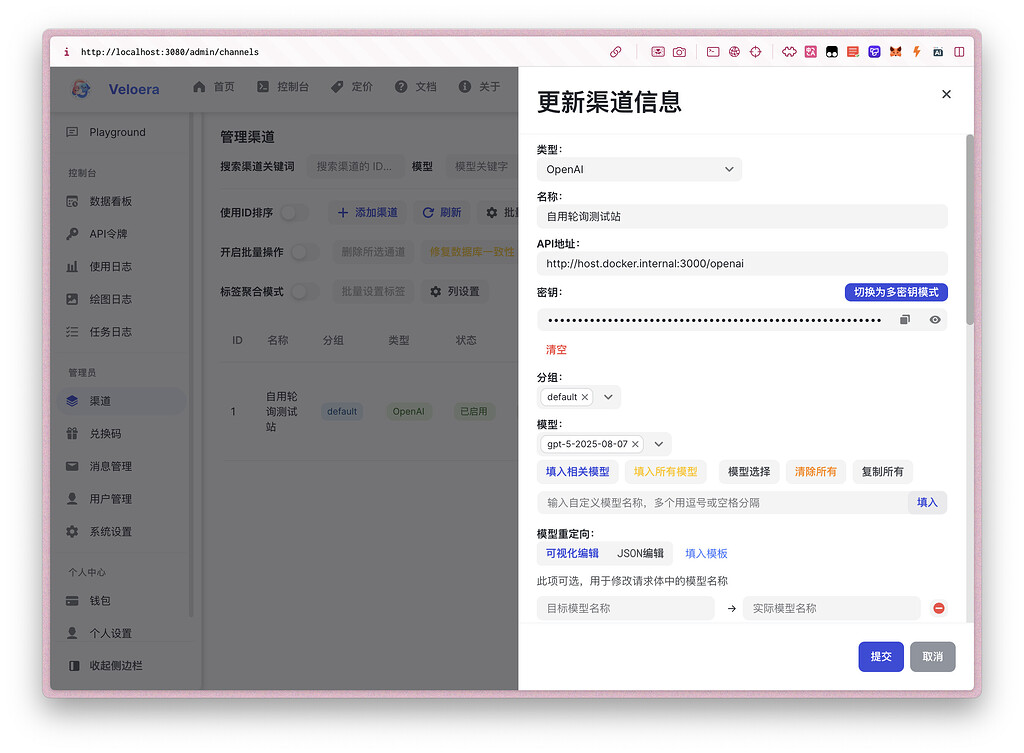The image size is (1024, 753).
Task: Expand the 分组 dropdown arrow
Action: pos(608,397)
